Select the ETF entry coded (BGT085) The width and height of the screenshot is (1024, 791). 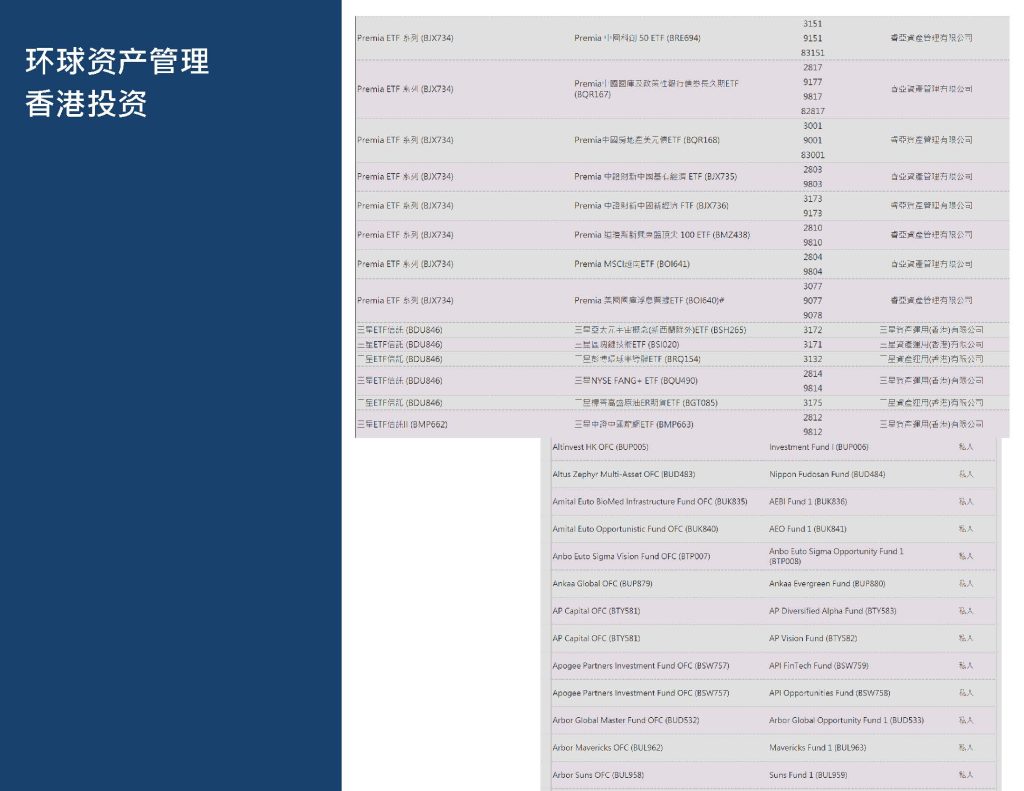coord(645,402)
